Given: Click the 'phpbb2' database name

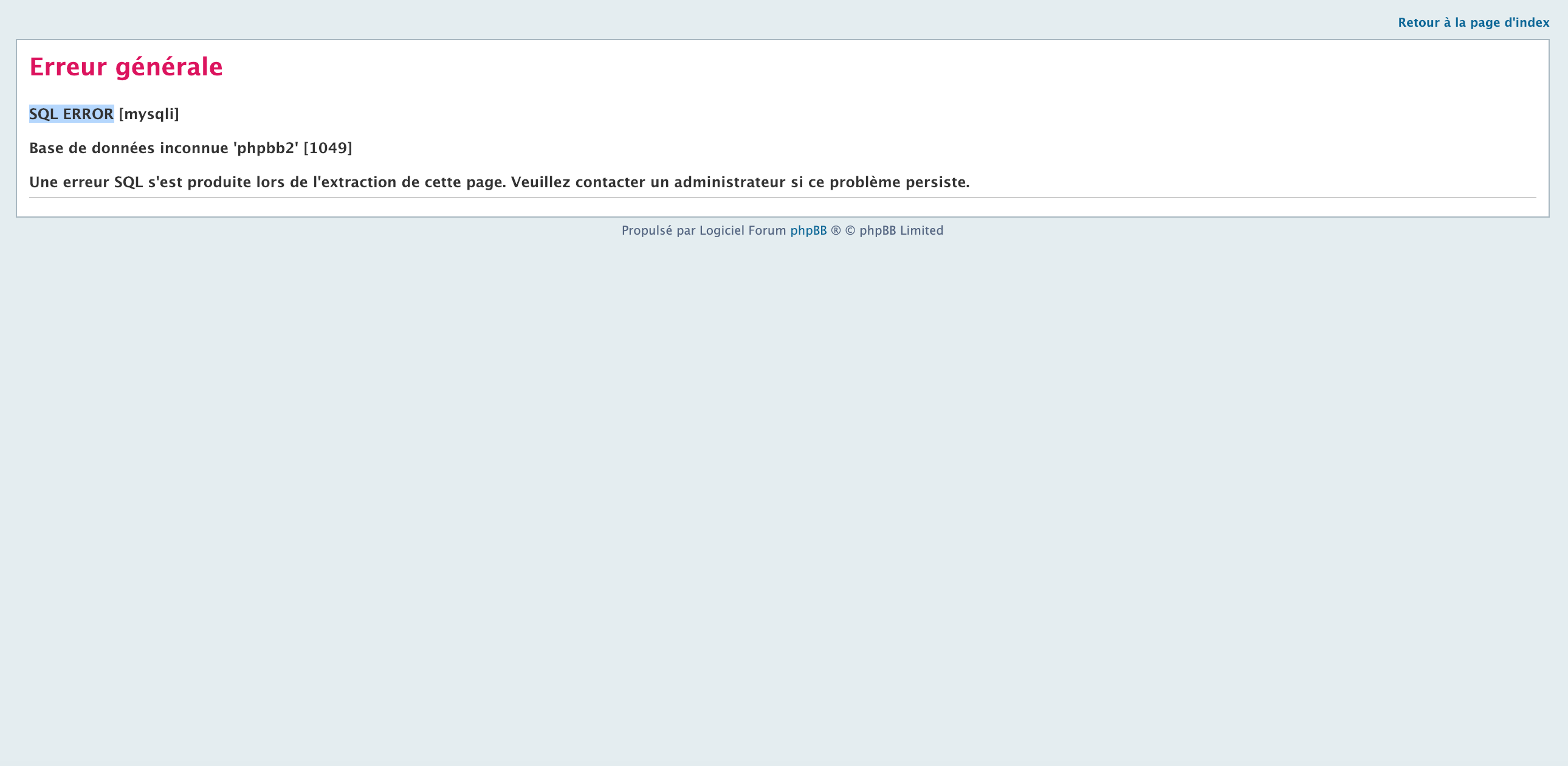Looking at the screenshot, I should 266,148.
